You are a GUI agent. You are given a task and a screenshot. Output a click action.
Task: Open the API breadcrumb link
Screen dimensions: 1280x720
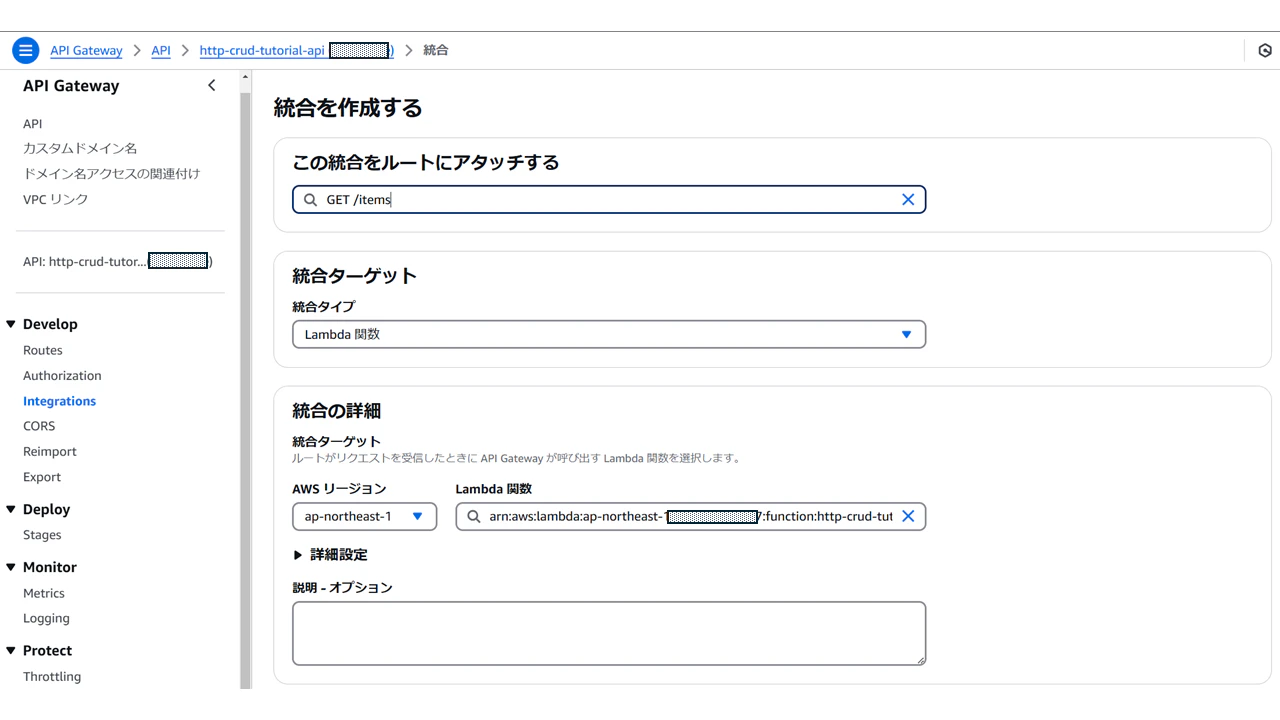161,50
